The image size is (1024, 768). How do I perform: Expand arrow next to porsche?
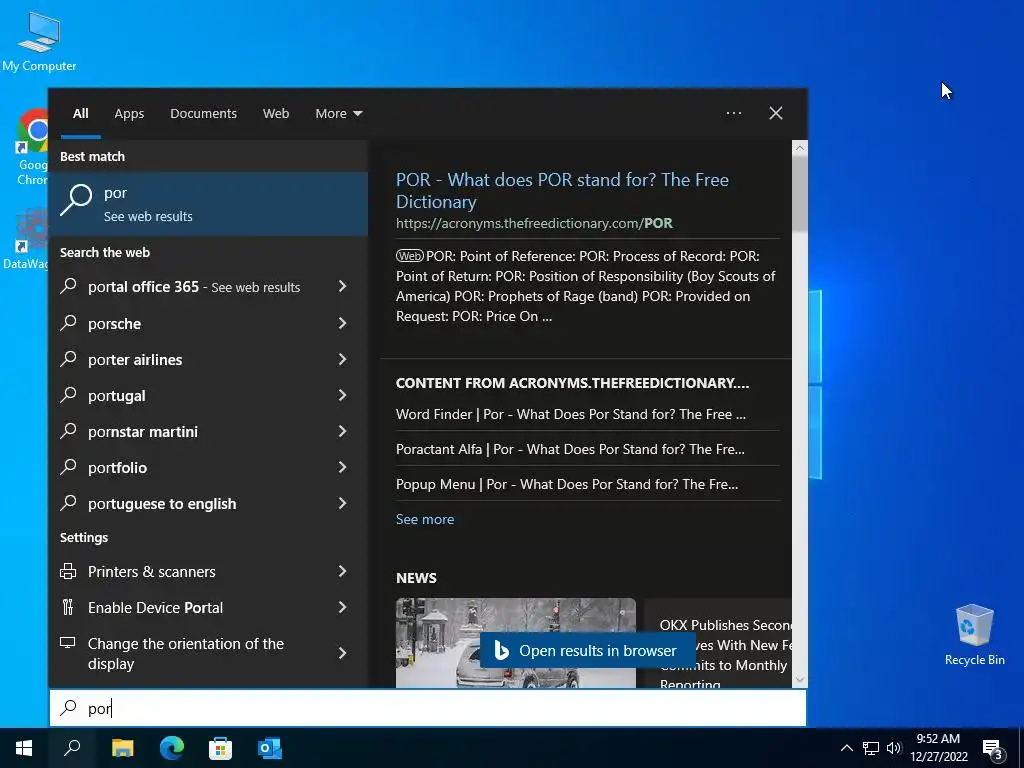pos(342,323)
